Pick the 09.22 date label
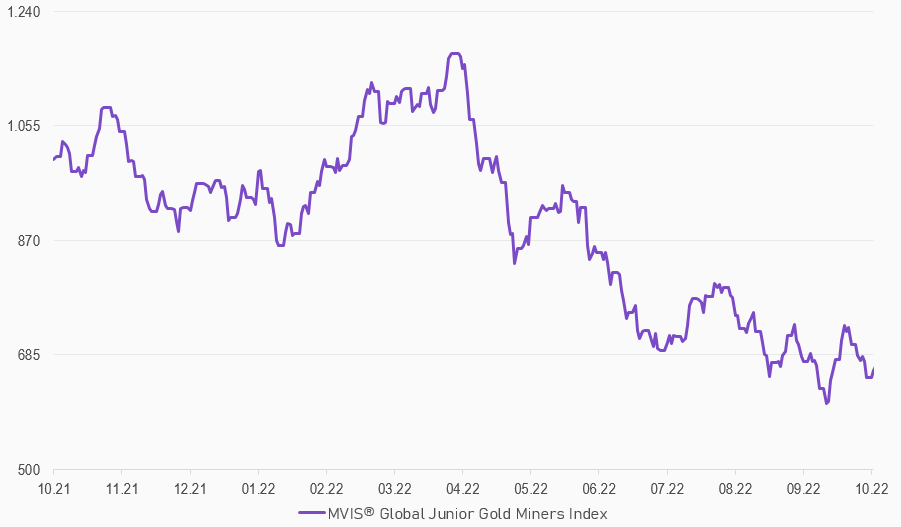The height and width of the screenshot is (527, 901). tap(803, 488)
